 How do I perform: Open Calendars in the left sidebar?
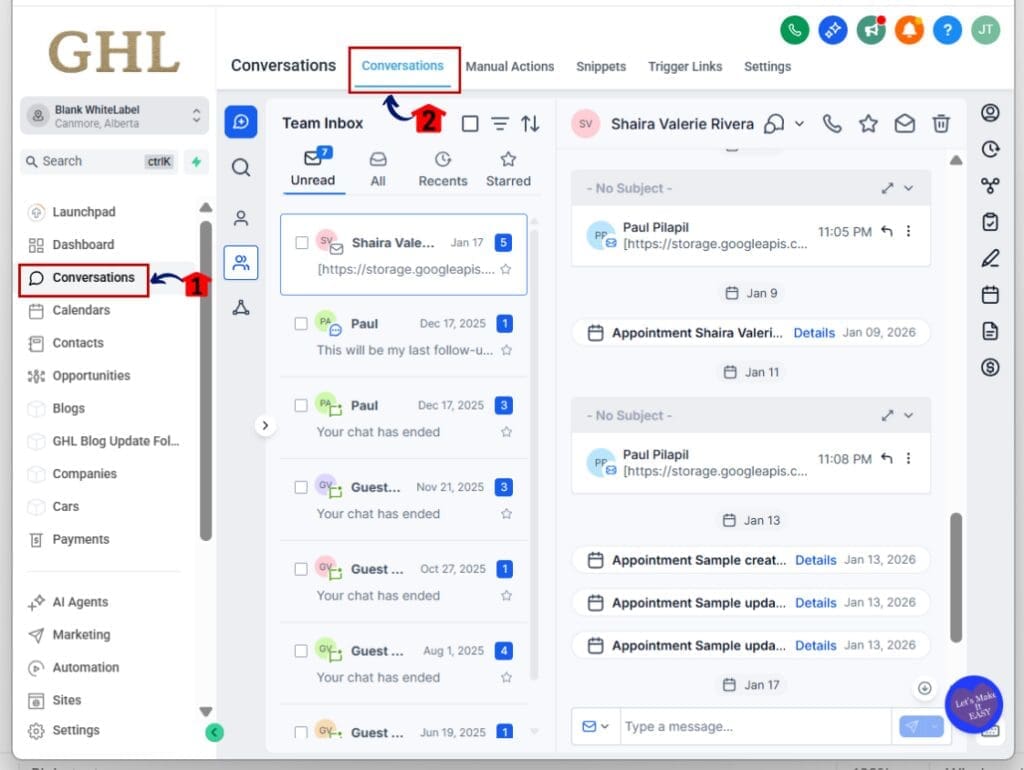[x=81, y=310]
